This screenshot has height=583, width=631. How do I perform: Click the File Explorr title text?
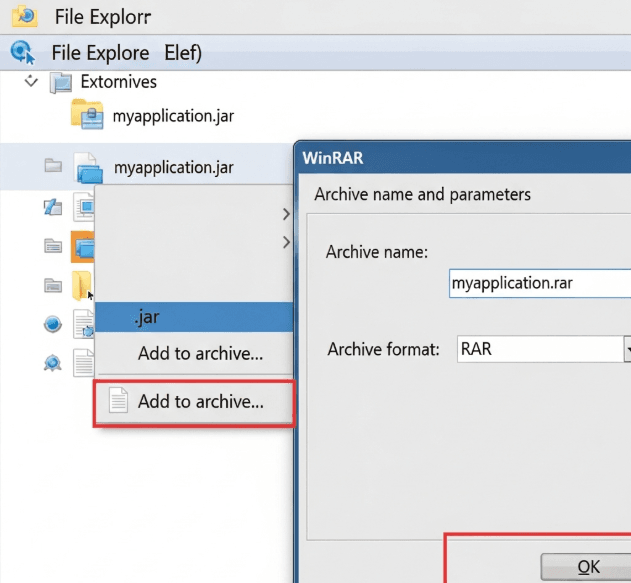(x=103, y=17)
